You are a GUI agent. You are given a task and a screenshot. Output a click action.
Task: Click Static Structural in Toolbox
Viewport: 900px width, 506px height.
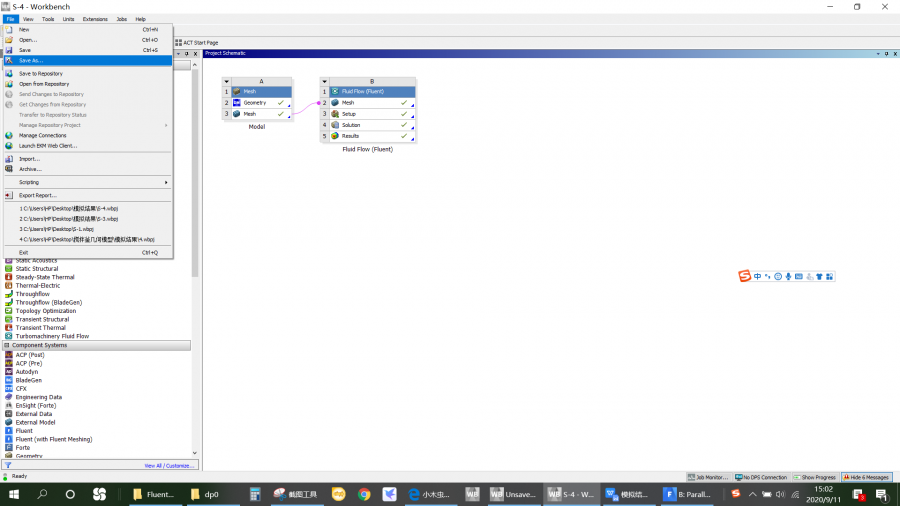(x=37, y=268)
